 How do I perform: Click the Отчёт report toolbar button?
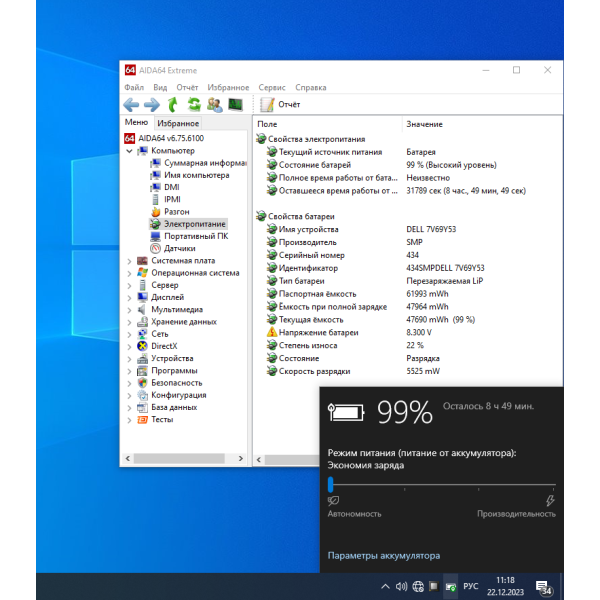[x=280, y=104]
